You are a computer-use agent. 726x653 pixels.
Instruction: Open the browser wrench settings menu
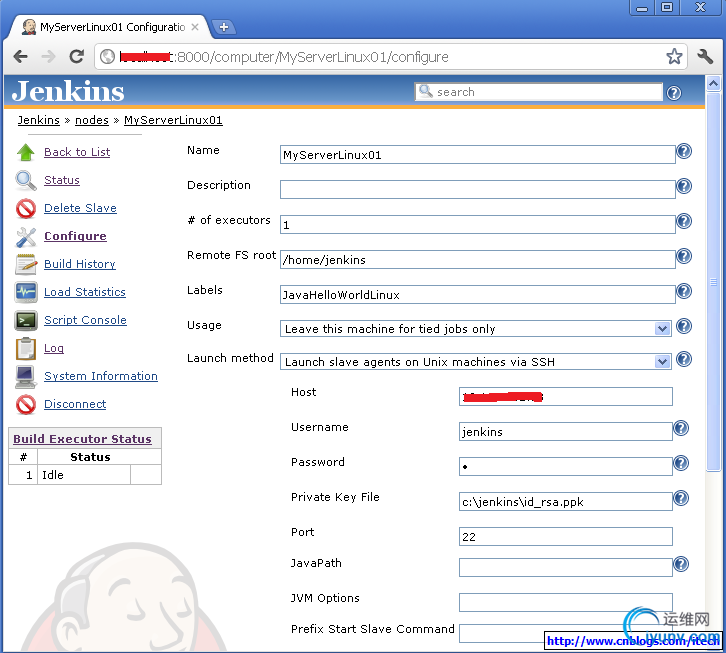[705, 57]
